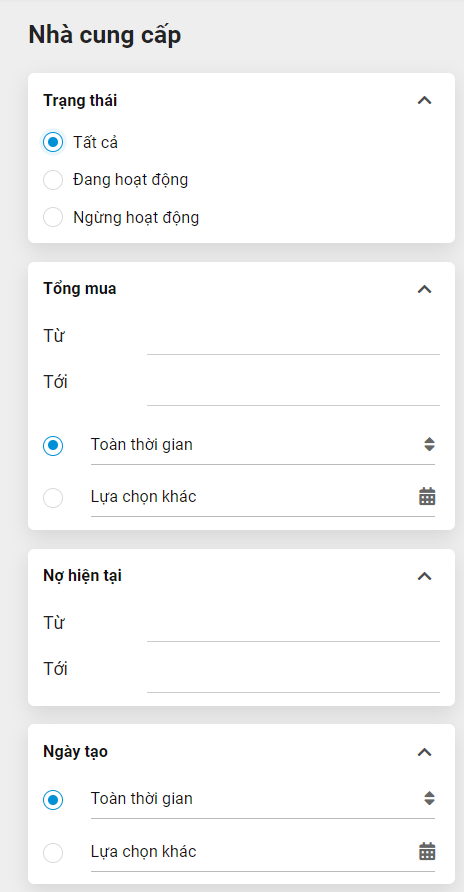Click the Tới field under Tổng mua
This screenshot has width=464, height=892.
293,388
